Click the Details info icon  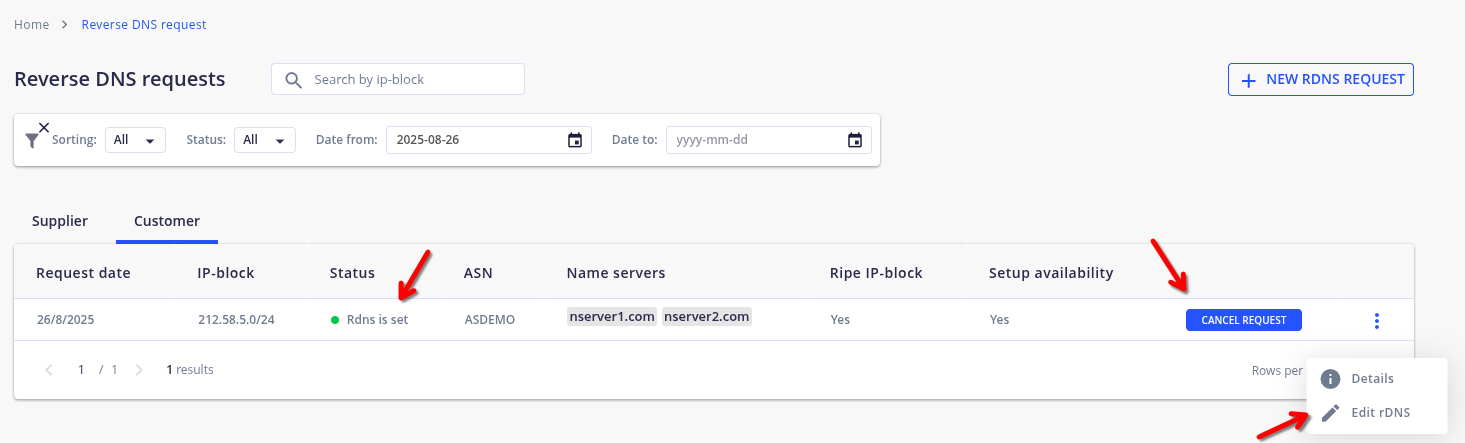[1330, 379]
